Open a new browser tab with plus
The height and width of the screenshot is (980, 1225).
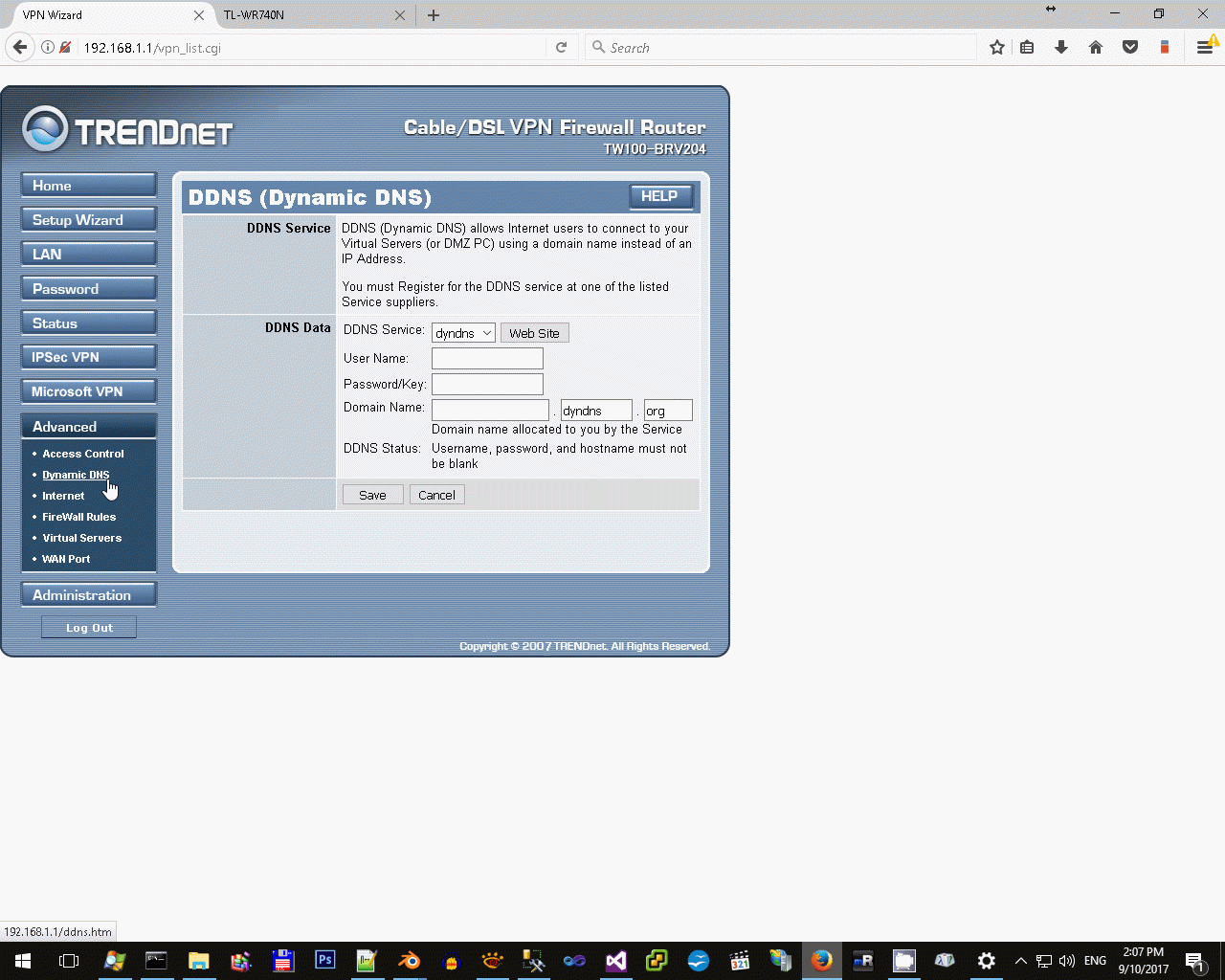434,15
